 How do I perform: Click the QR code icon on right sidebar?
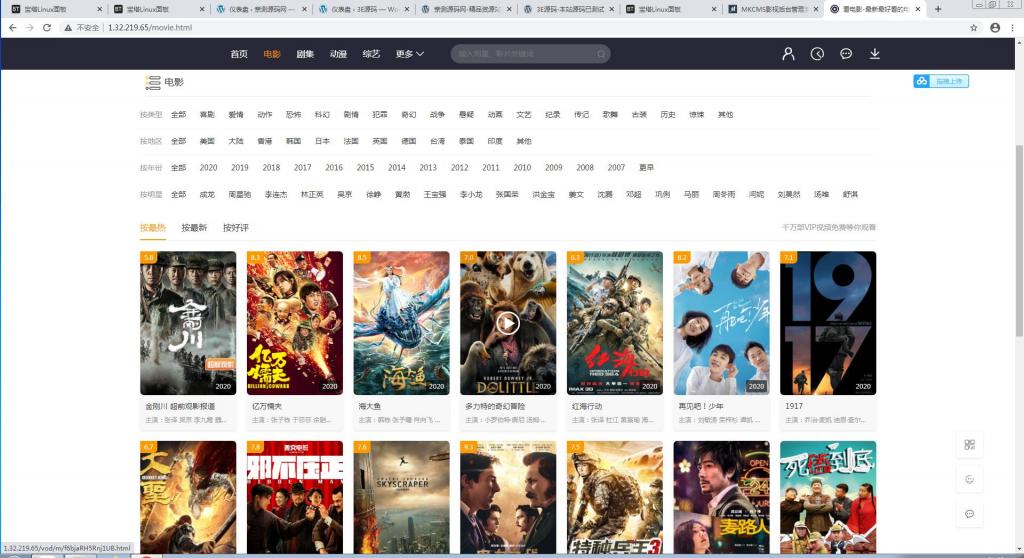[969, 445]
